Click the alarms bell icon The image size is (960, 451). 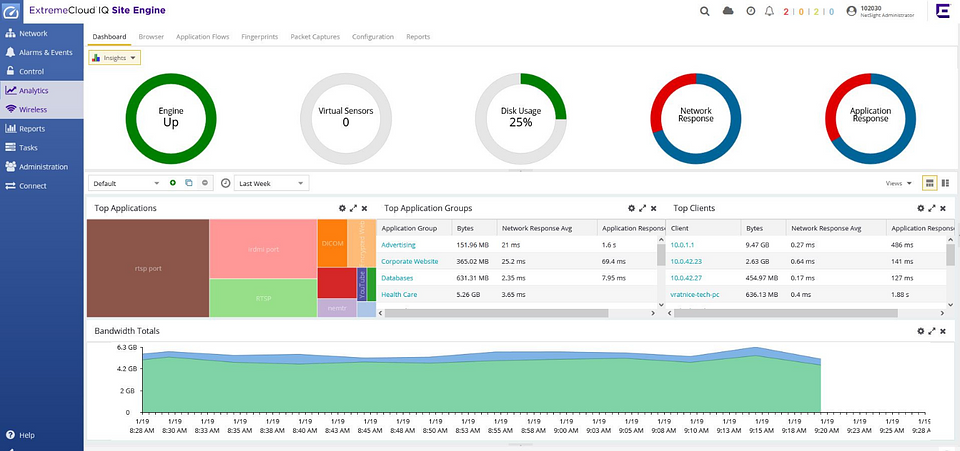point(769,11)
